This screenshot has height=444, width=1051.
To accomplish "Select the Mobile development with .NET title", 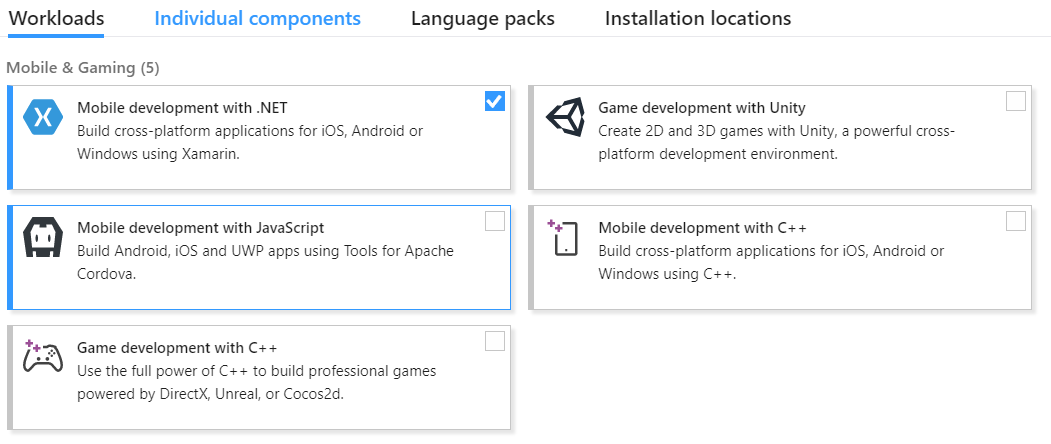I will pos(183,107).
